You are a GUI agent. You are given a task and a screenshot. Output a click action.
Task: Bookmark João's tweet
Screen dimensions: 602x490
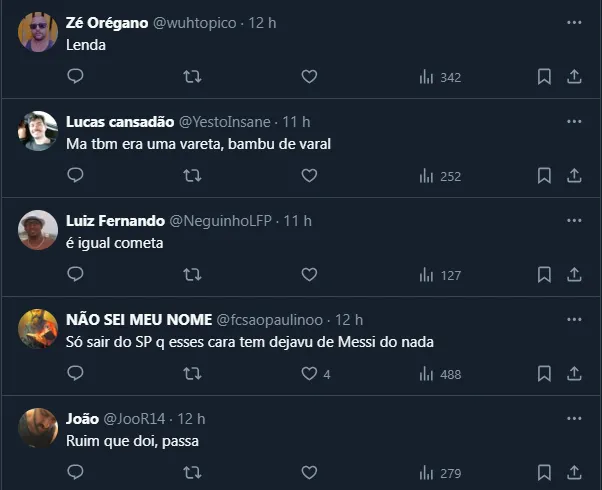click(x=544, y=472)
